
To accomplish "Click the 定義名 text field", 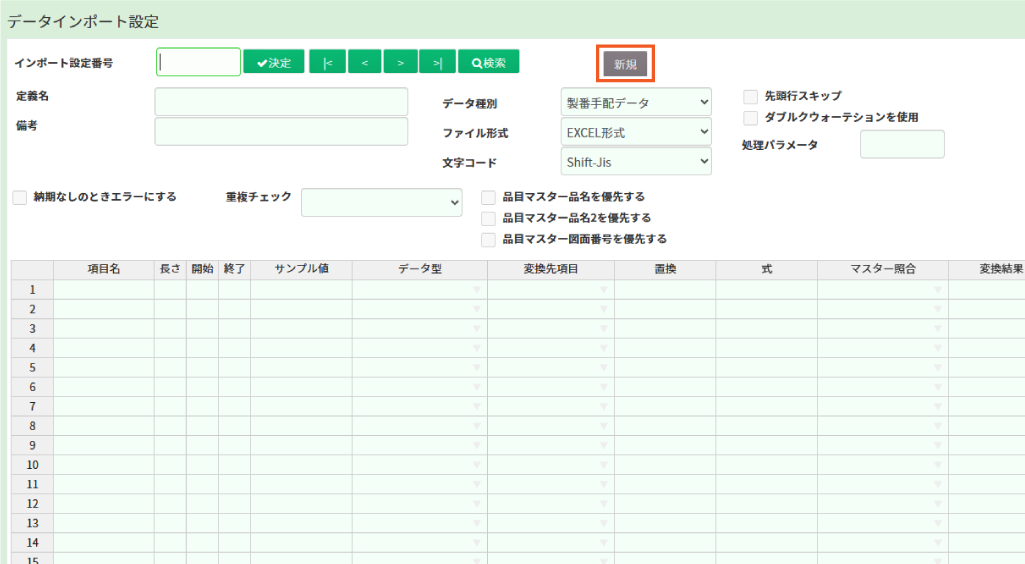I will pyautogui.click(x=281, y=102).
